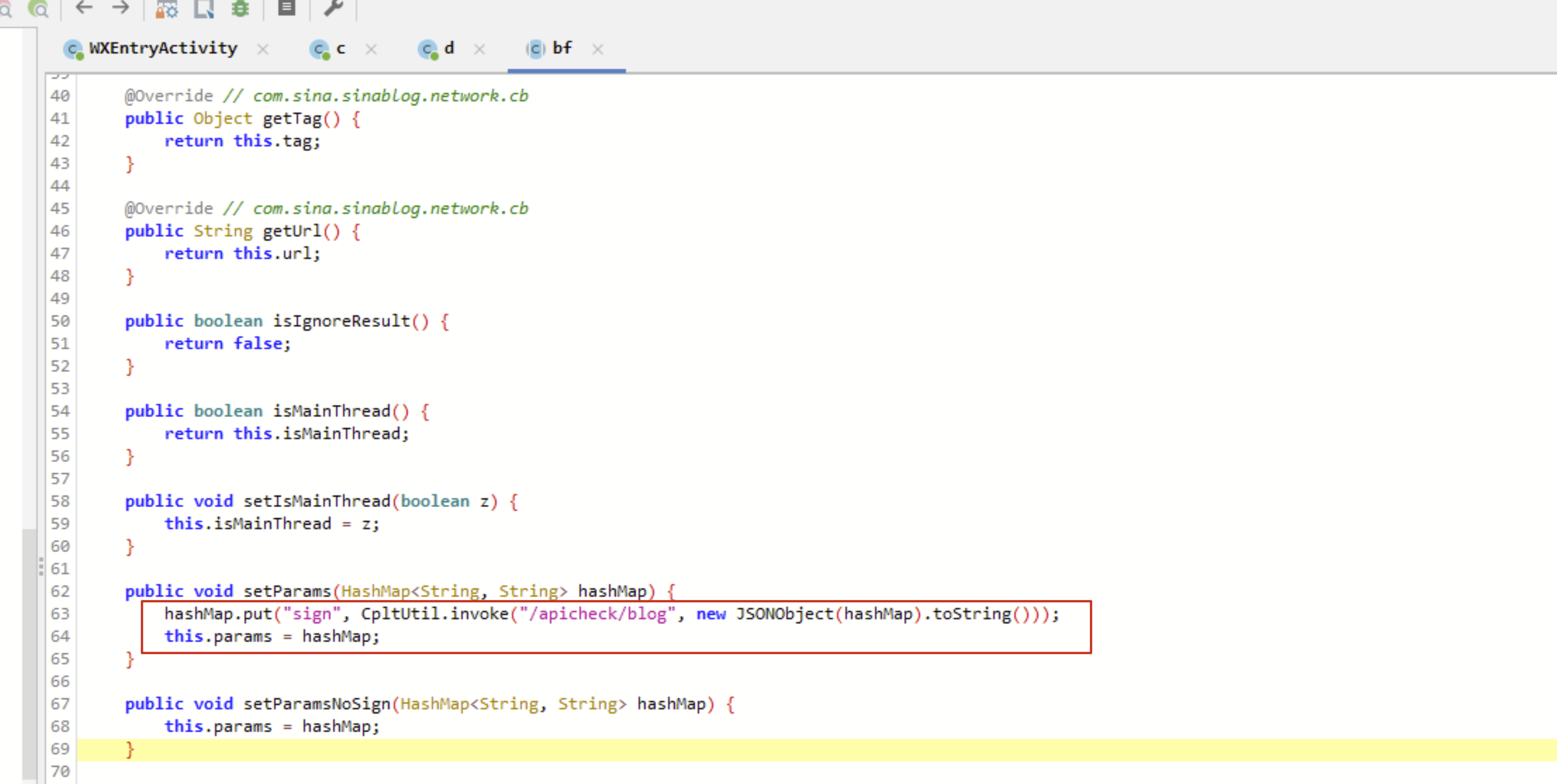The width and height of the screenshot is (1557, 784).
Task: Click 'return false;' on line 51
Action: coord(228,343)
